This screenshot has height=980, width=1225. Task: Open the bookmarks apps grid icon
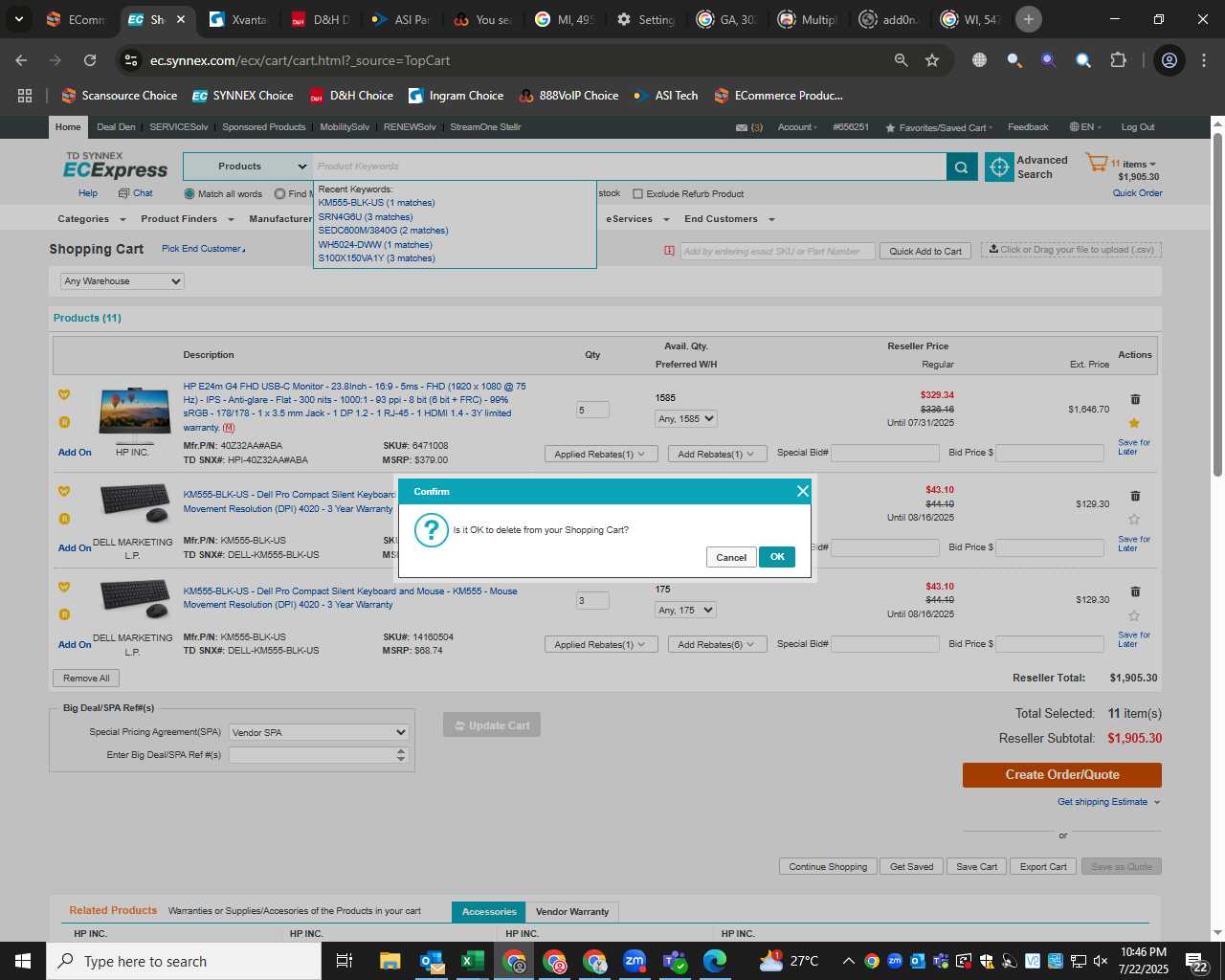tap(25, 96)
